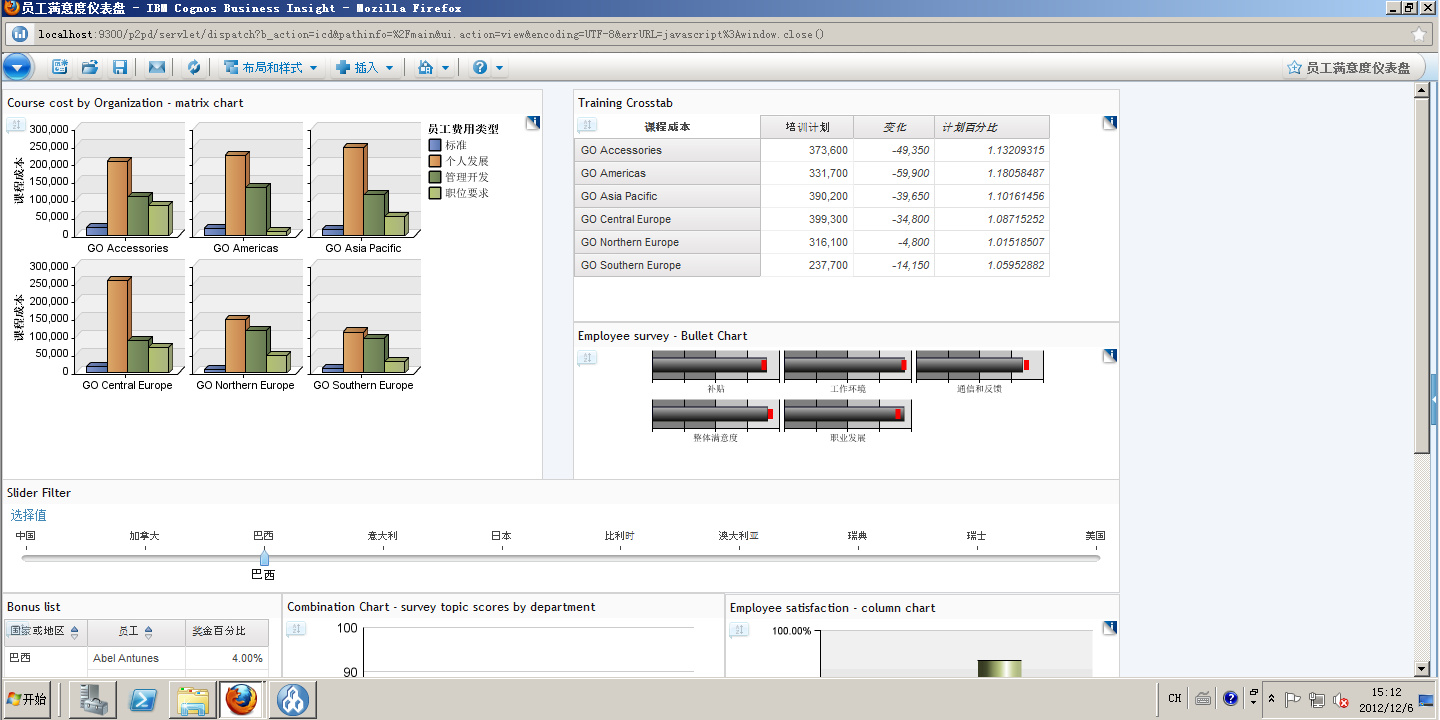Click the 管理开发 dark green legend swatch

[x=435, y=177]
